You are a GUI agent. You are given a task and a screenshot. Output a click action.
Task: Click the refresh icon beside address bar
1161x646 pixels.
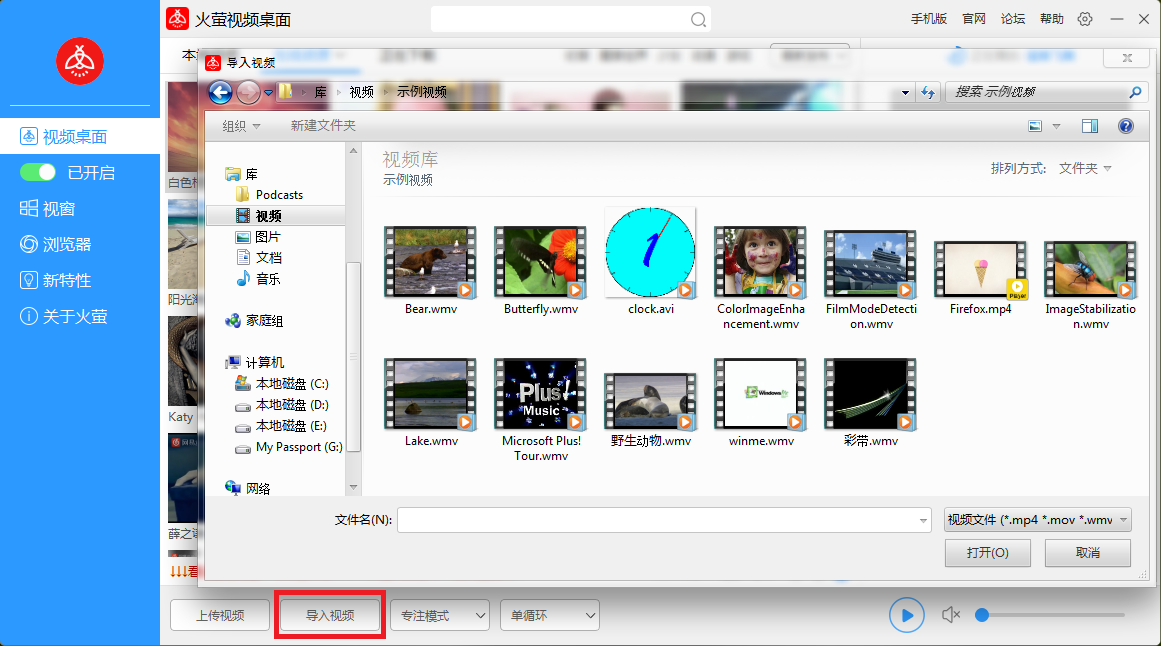[x=928, y=93]
